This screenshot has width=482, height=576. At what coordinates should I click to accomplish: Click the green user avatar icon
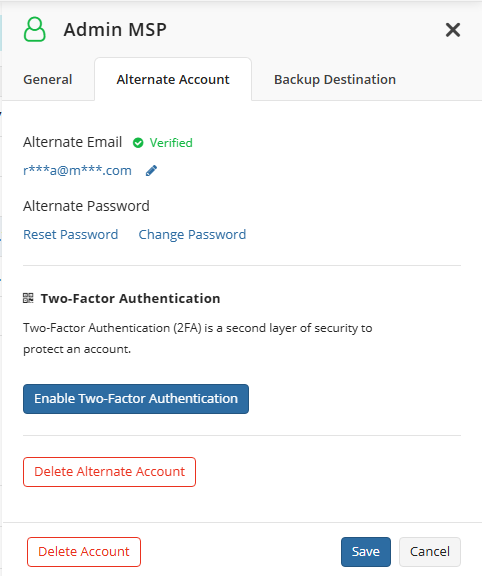click(35, 29)
